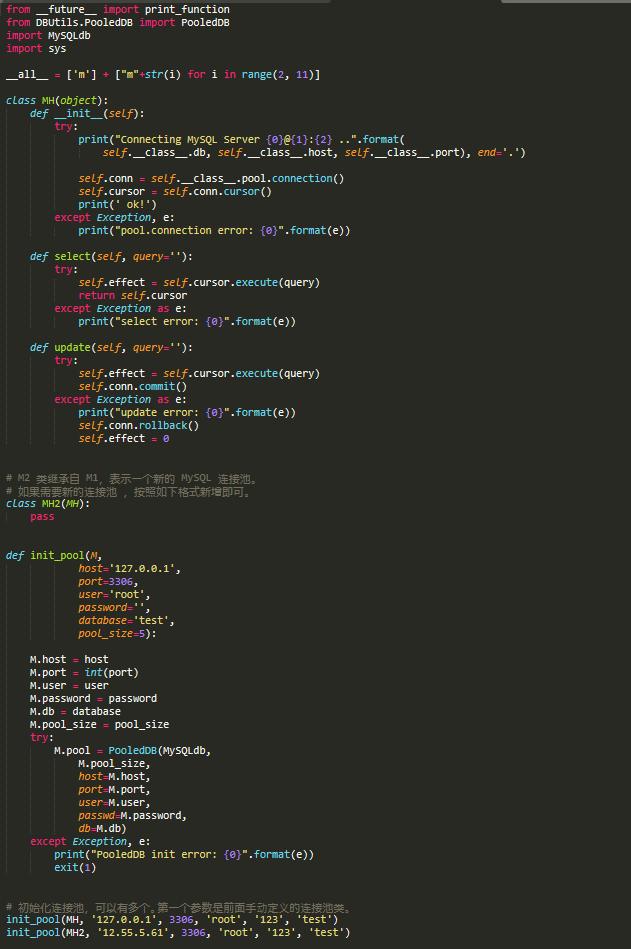The height and width of the screenshot is (949, 631).
Task: Click the '# 如果需要新的连接池' comment line
Action: point(129,492)
